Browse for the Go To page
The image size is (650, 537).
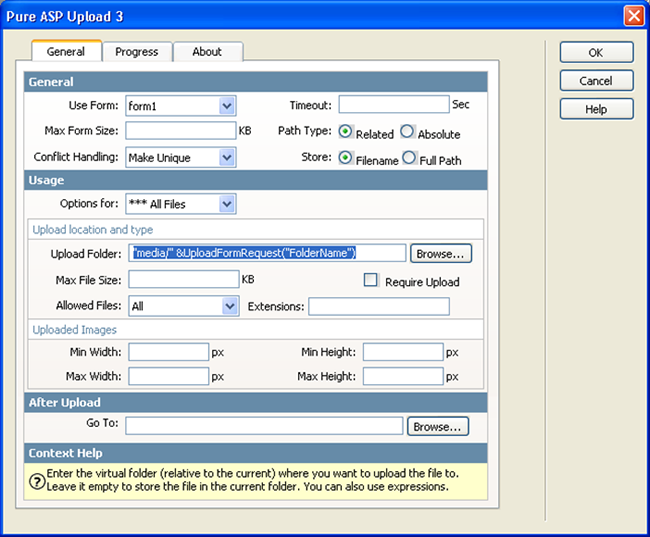(x=438, y=426)
